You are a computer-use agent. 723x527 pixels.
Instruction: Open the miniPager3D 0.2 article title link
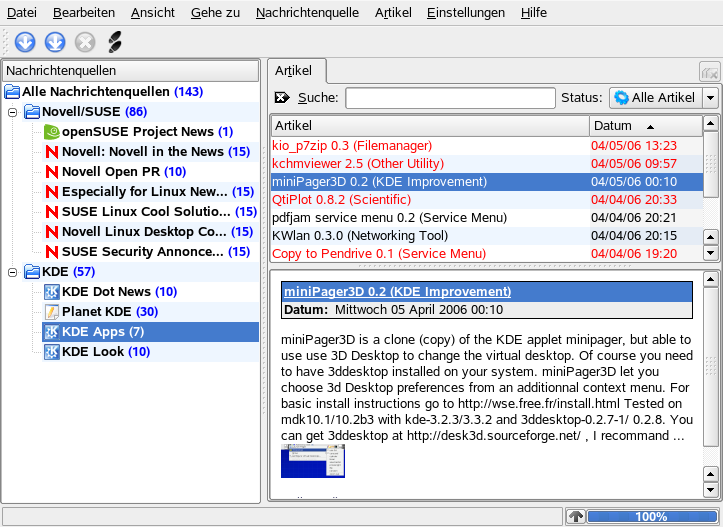coord(397,291)
